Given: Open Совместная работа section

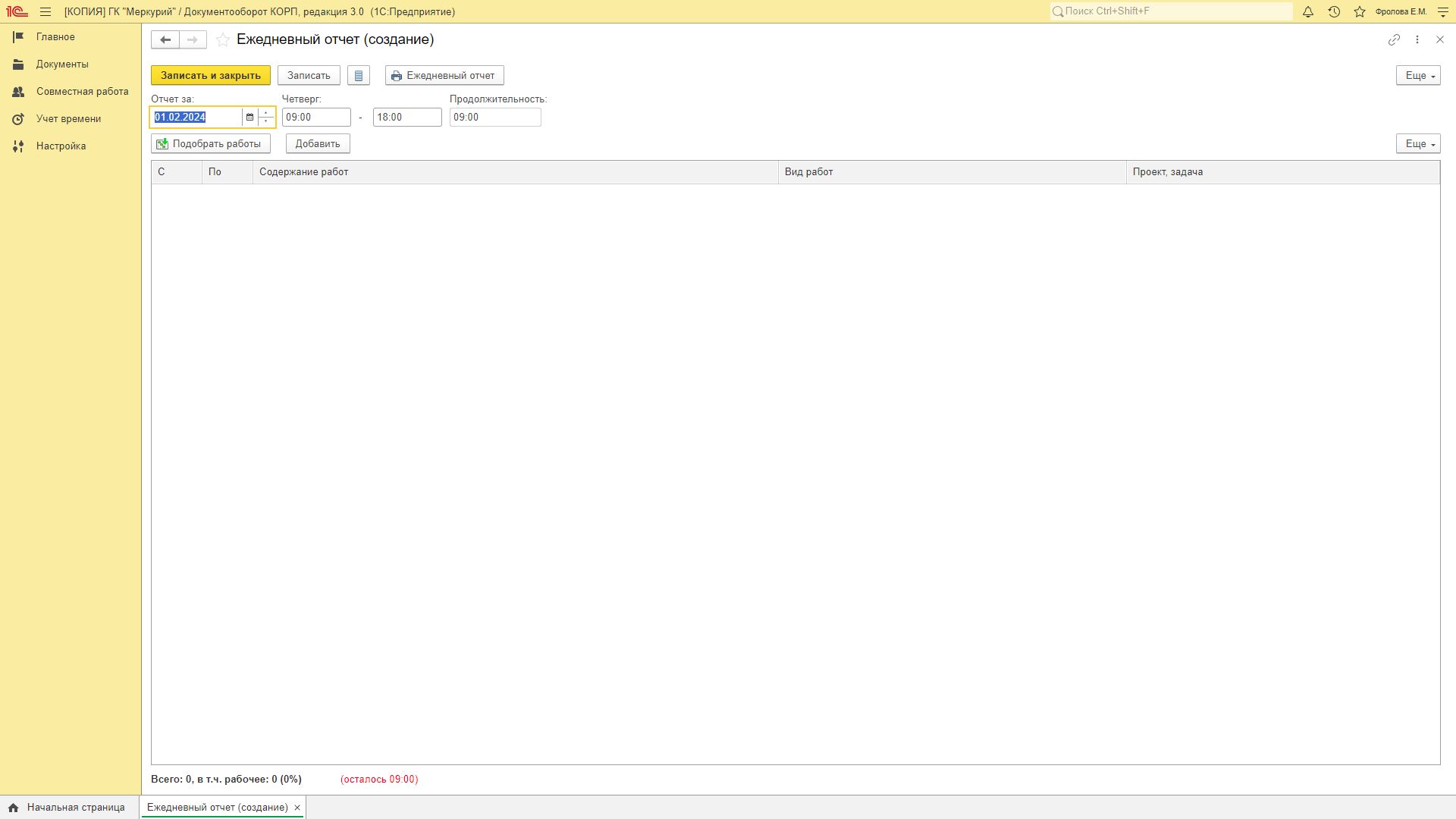Looking at the screenshot, I should 71,92.
